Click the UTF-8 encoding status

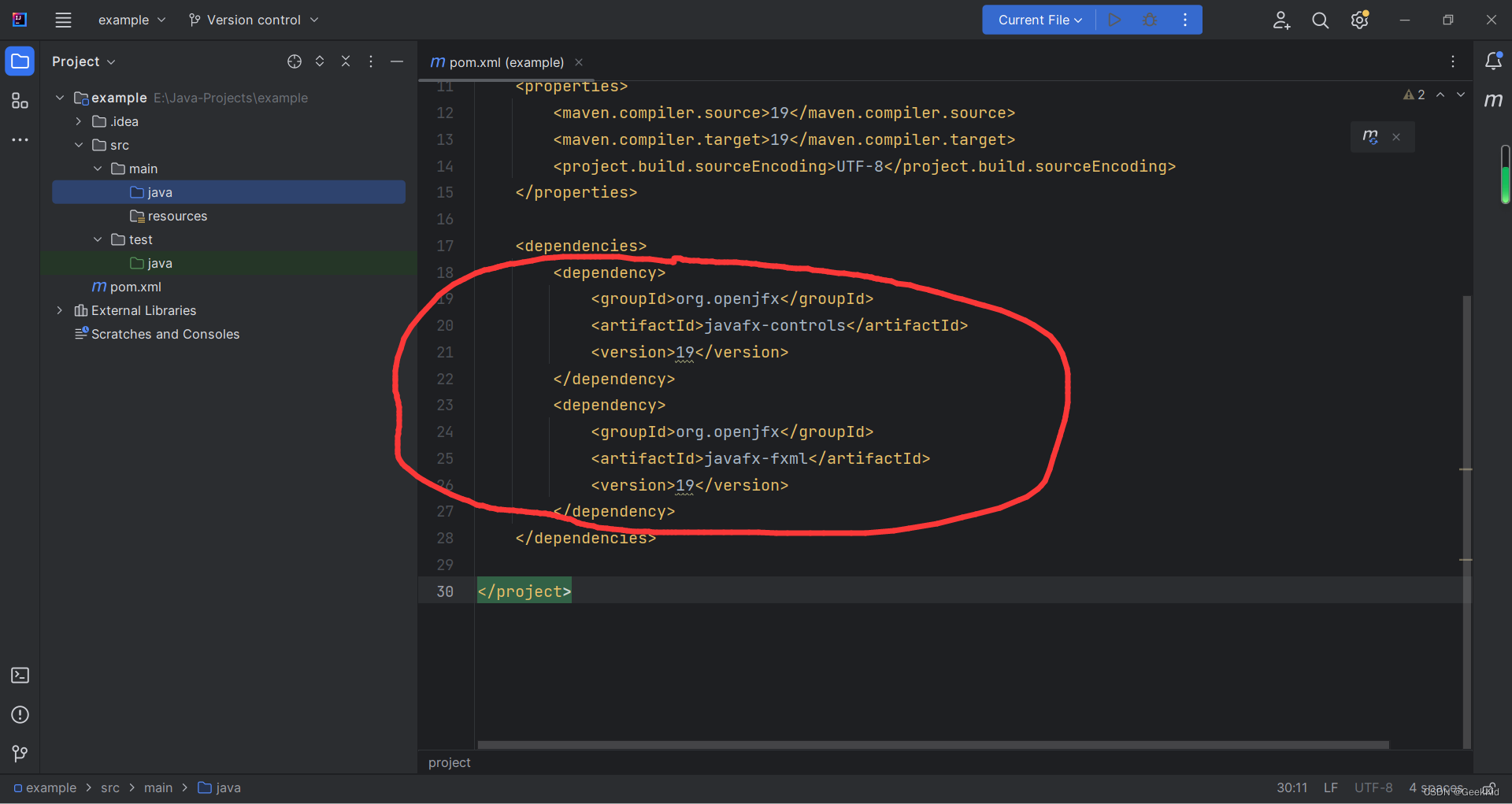click(1373, 787)
